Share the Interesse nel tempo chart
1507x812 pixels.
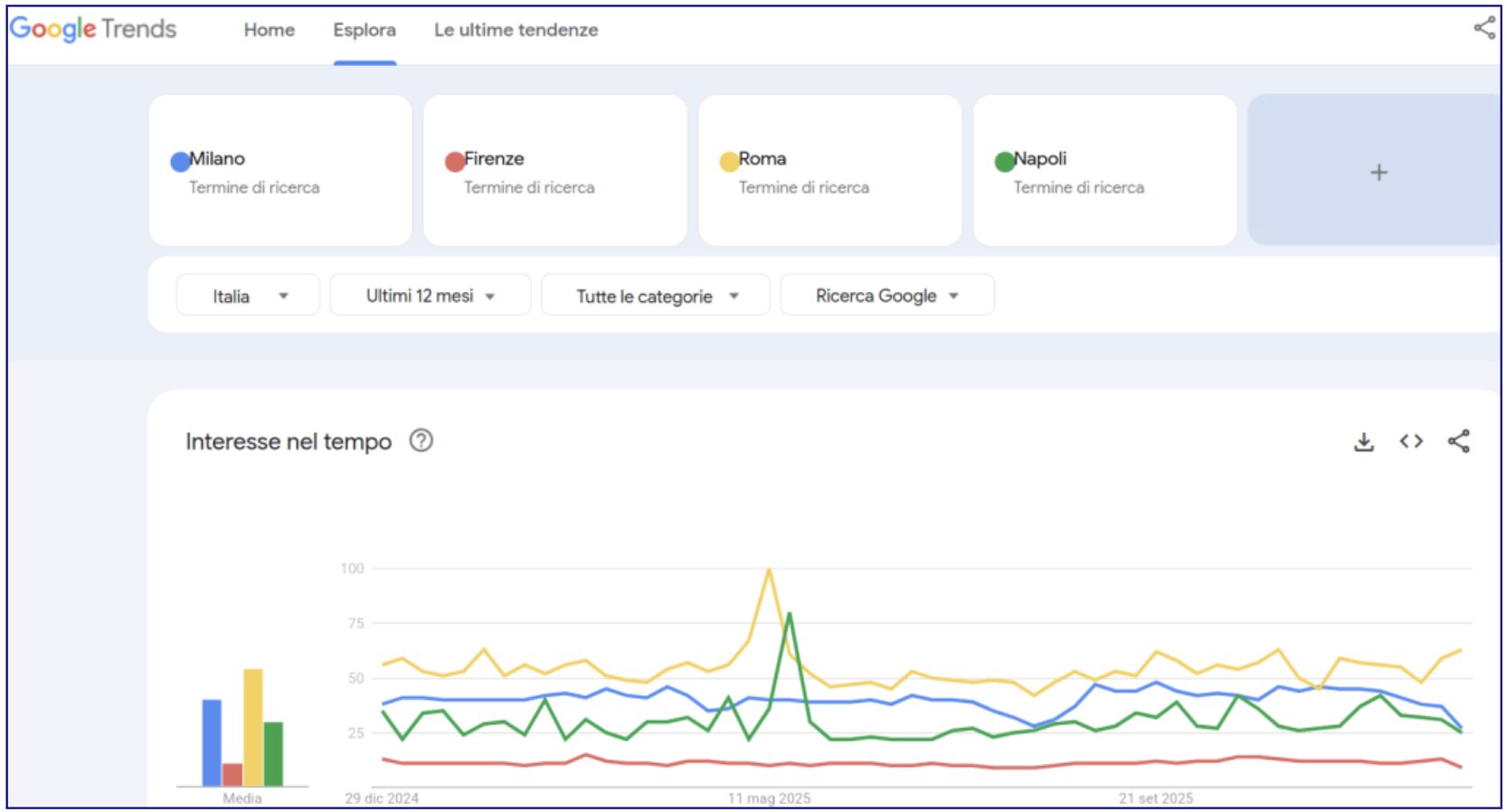pyautogui.click(x=1458, y=441)
